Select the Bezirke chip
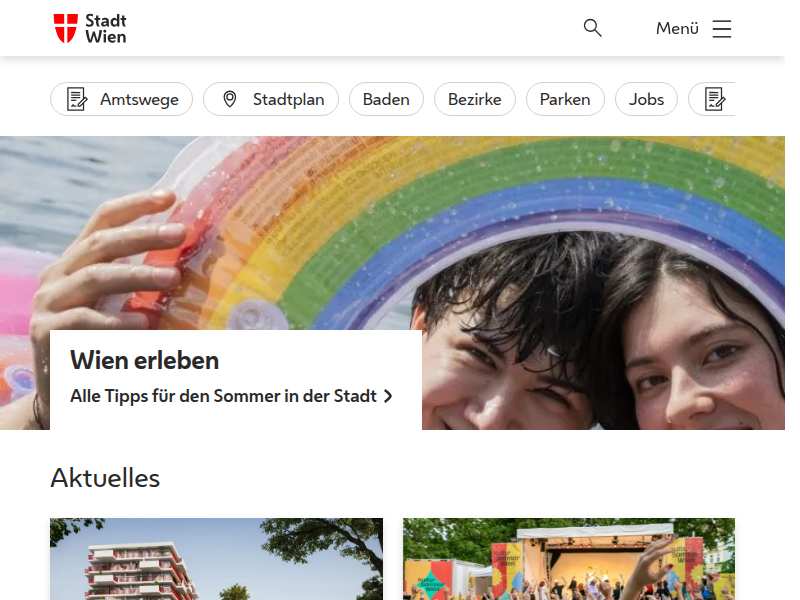 coord(474,99)
